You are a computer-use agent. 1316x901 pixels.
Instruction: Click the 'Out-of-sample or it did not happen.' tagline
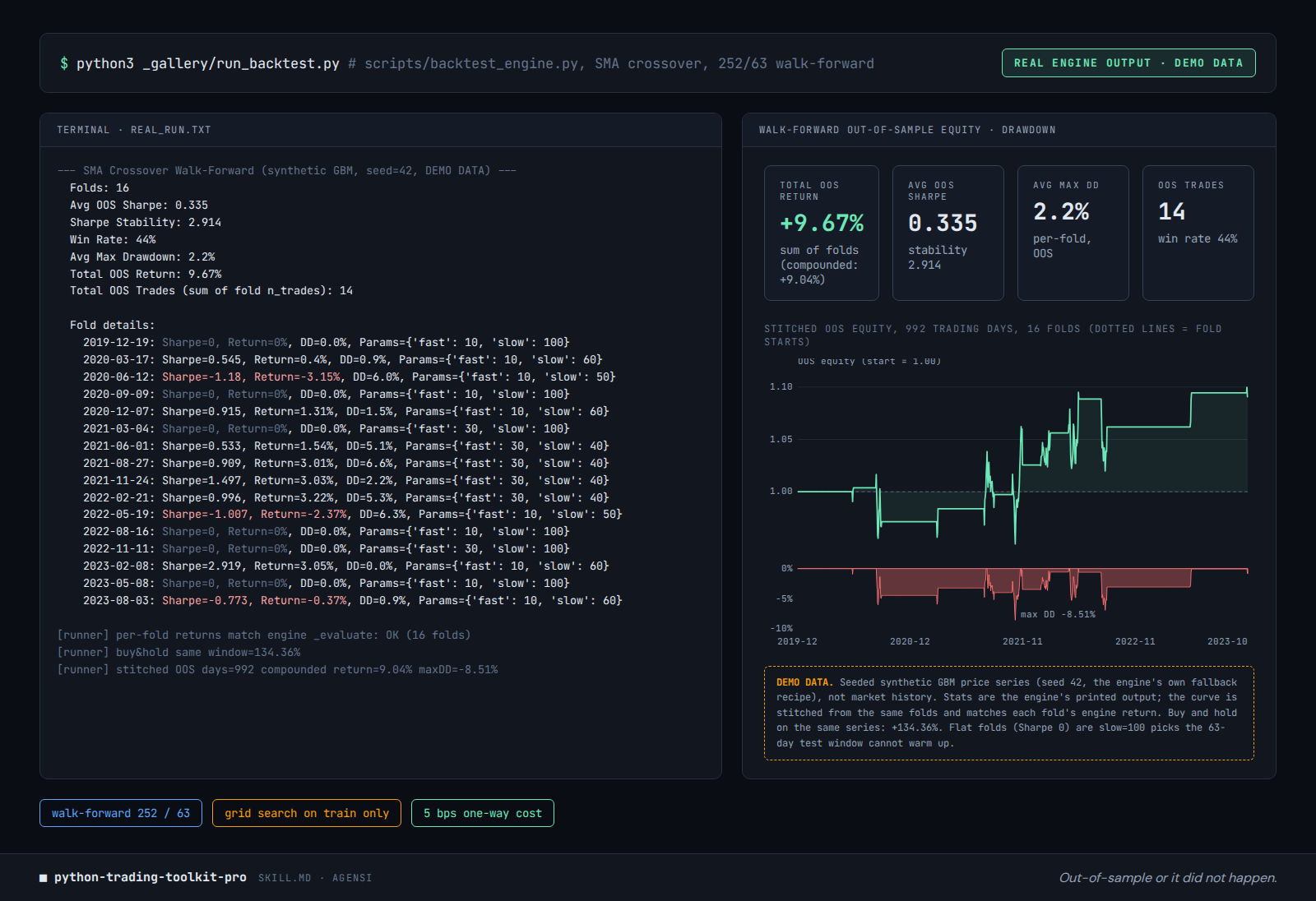click(1168, 878)
